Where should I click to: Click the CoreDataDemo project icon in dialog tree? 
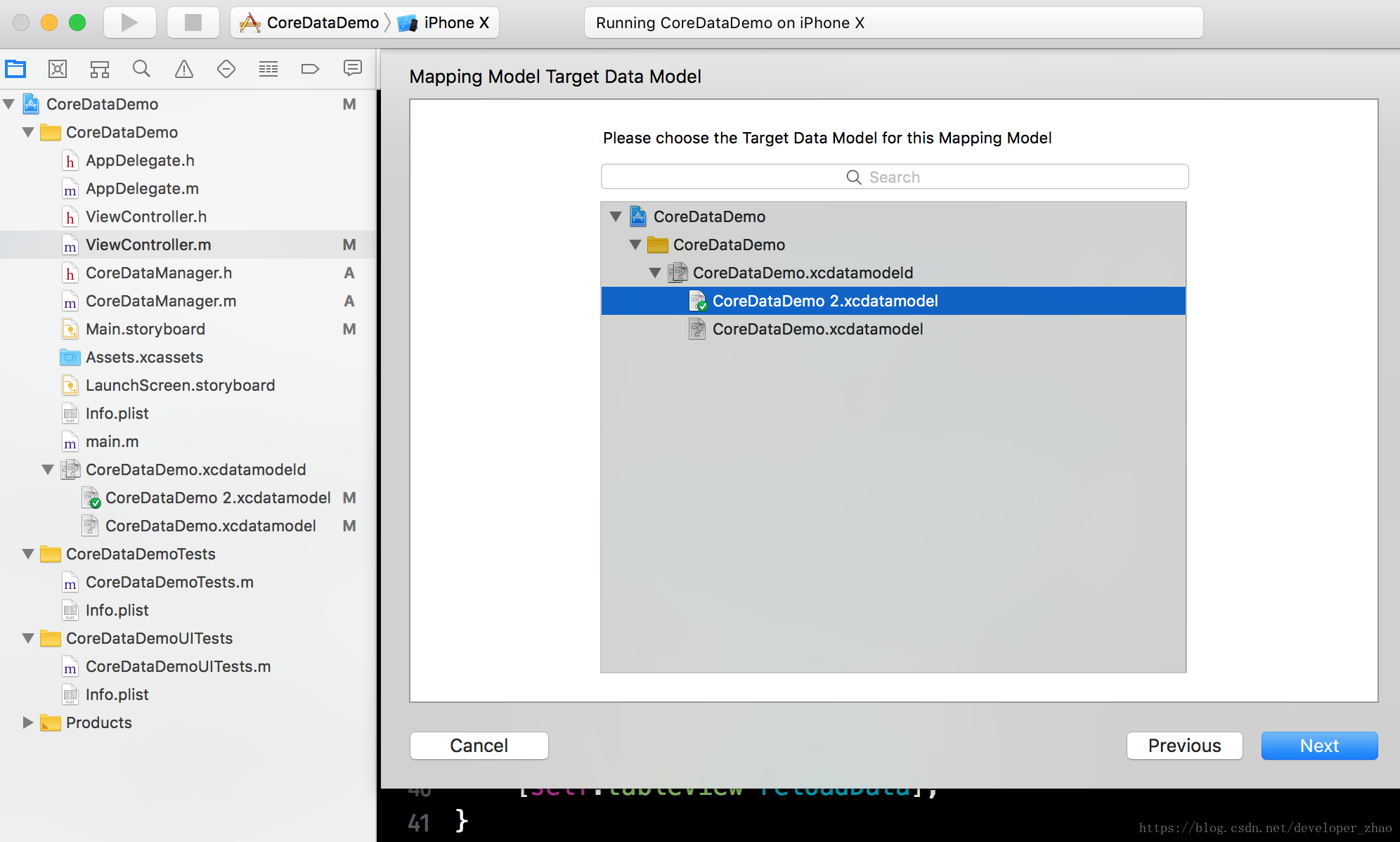pyautogui.click(x=638, y=216)
